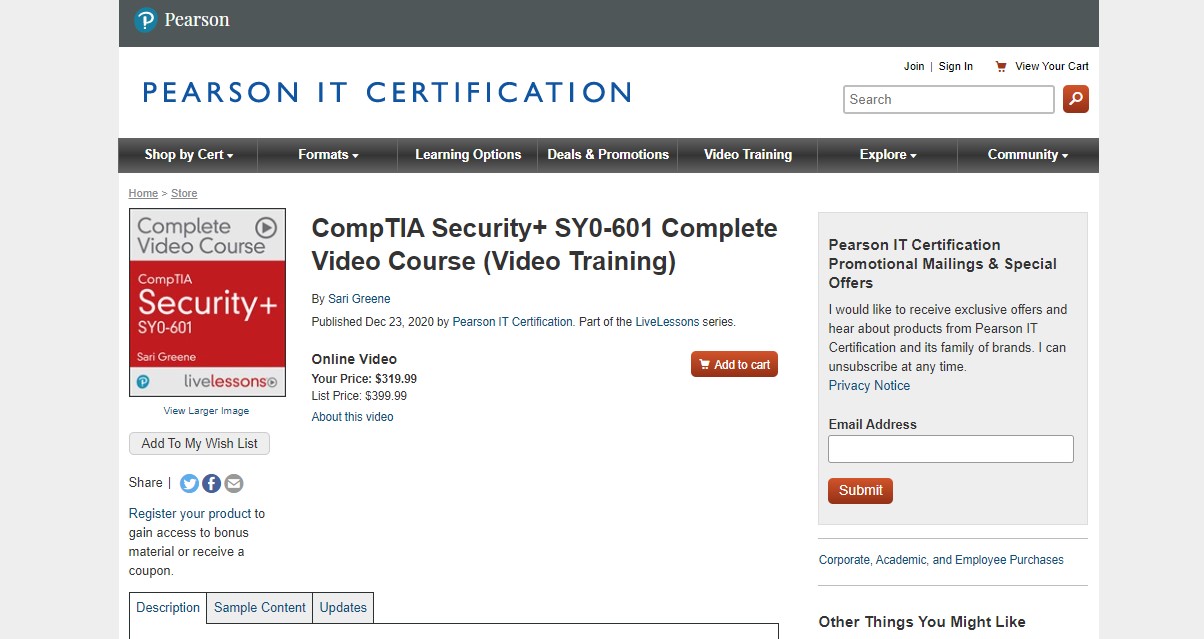1204x639 pixels.
Task: Share via Facebook icon
Action: pos(212,484)
